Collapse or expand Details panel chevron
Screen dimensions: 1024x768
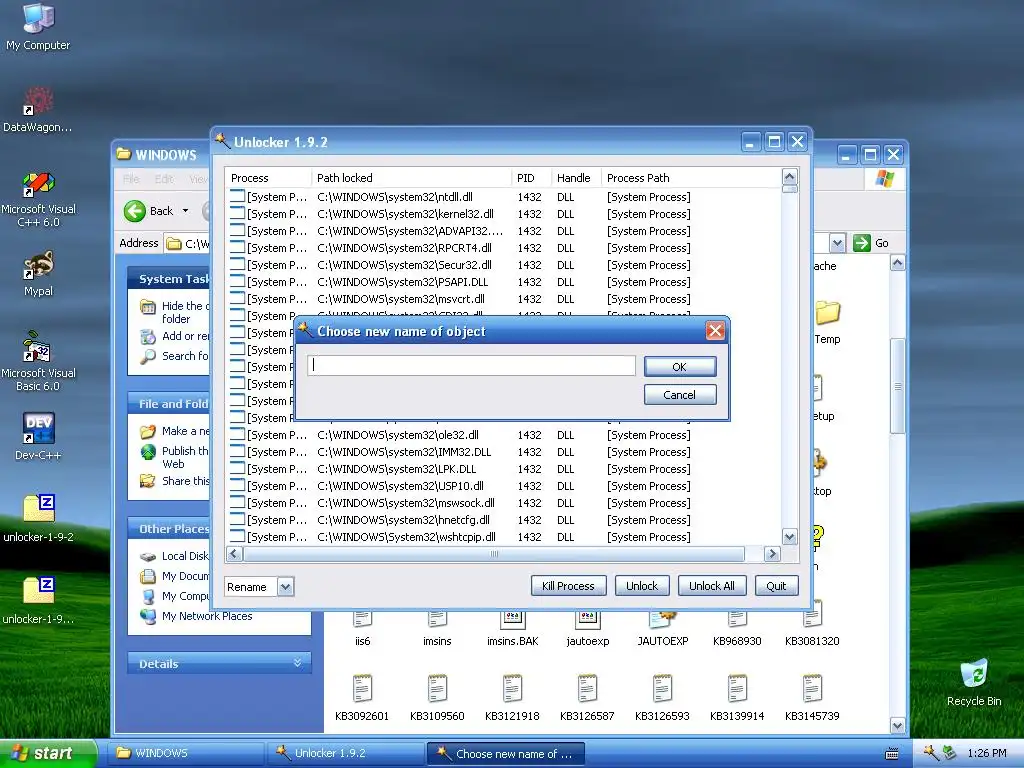[x=298, y=663]
